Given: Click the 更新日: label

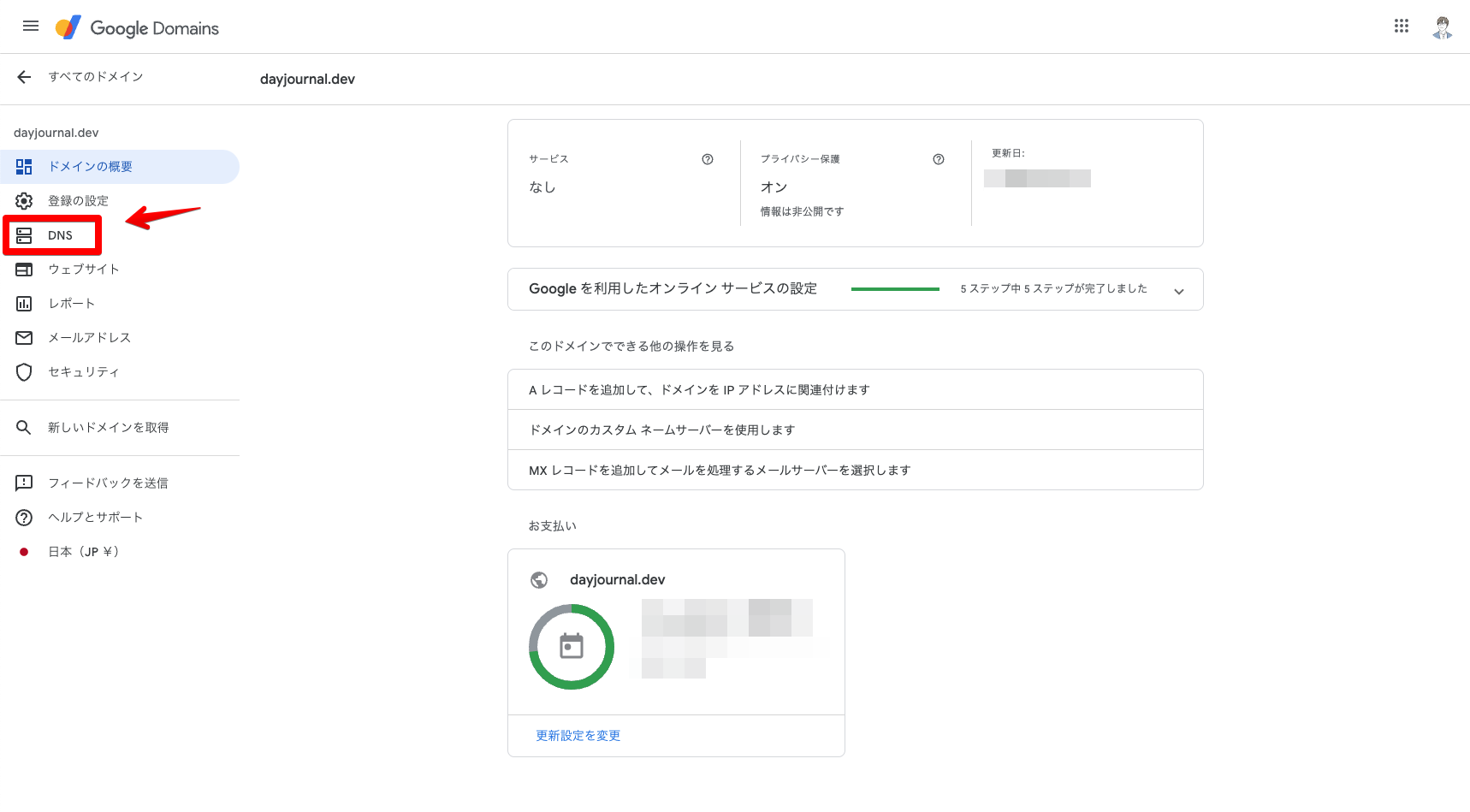Looking at the screenshot, I should 1008,153.
